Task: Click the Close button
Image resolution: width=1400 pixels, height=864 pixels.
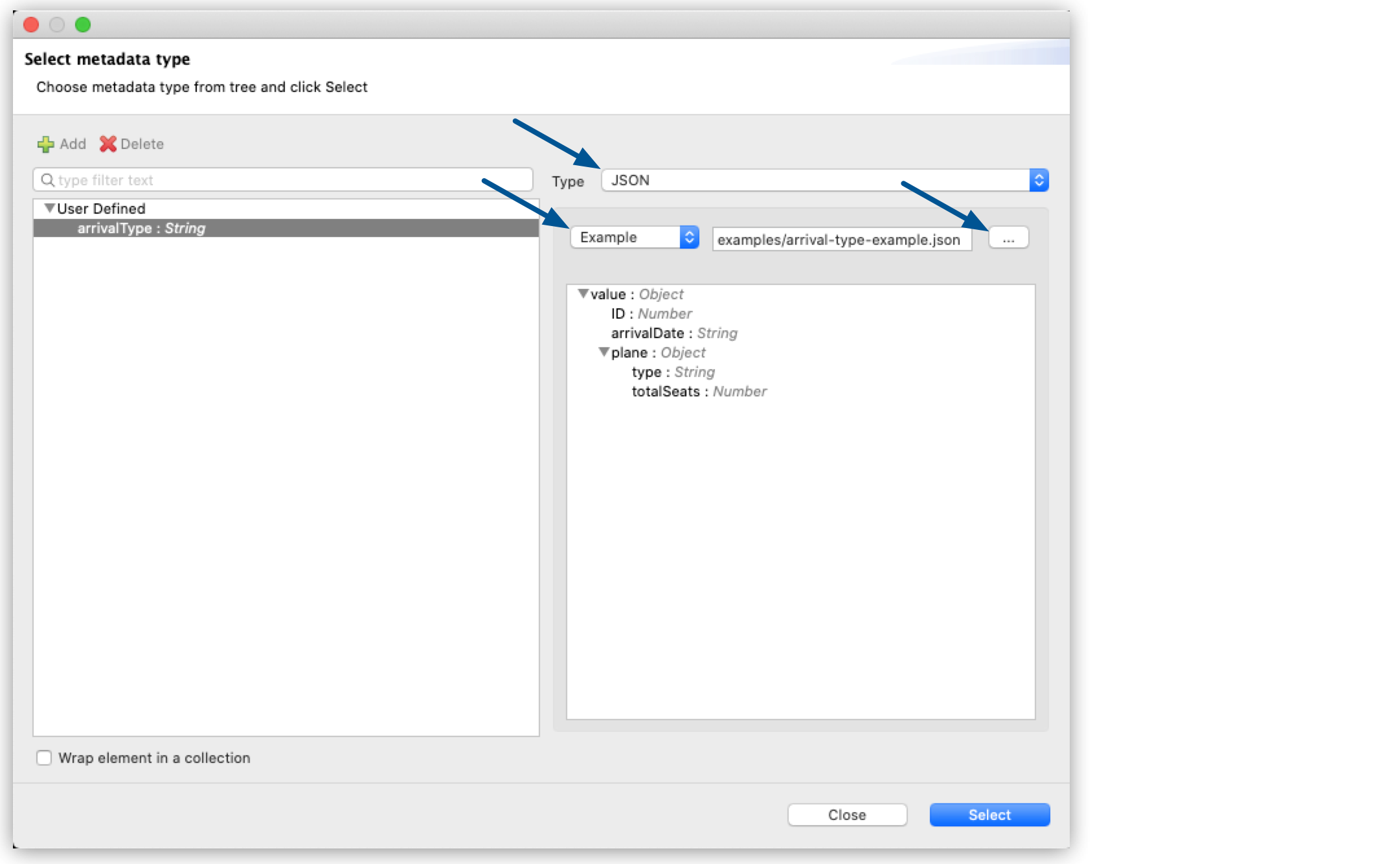Action: [x=847, y=815]
